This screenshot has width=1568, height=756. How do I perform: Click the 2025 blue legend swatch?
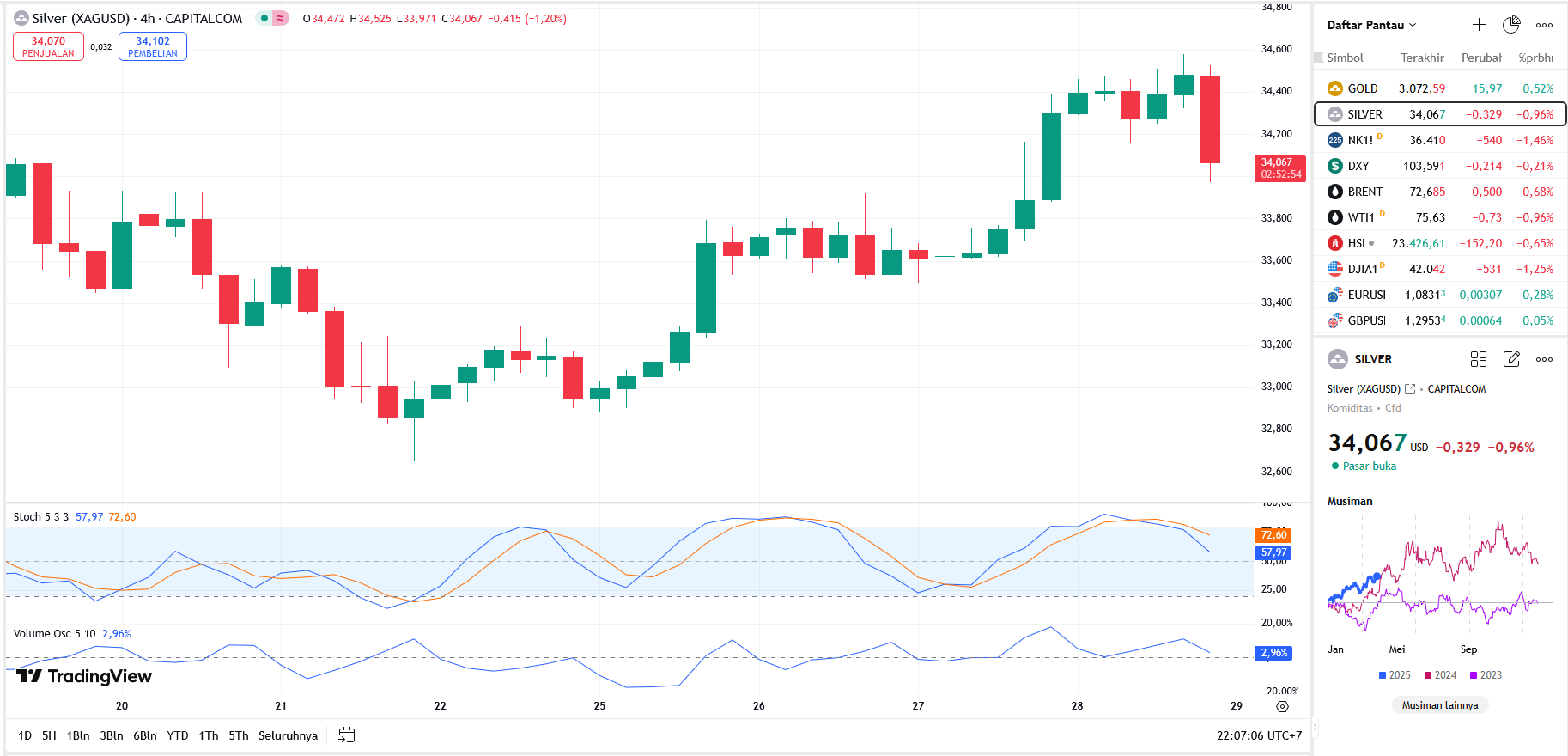pyautogui.click(x=1383, y=675)
